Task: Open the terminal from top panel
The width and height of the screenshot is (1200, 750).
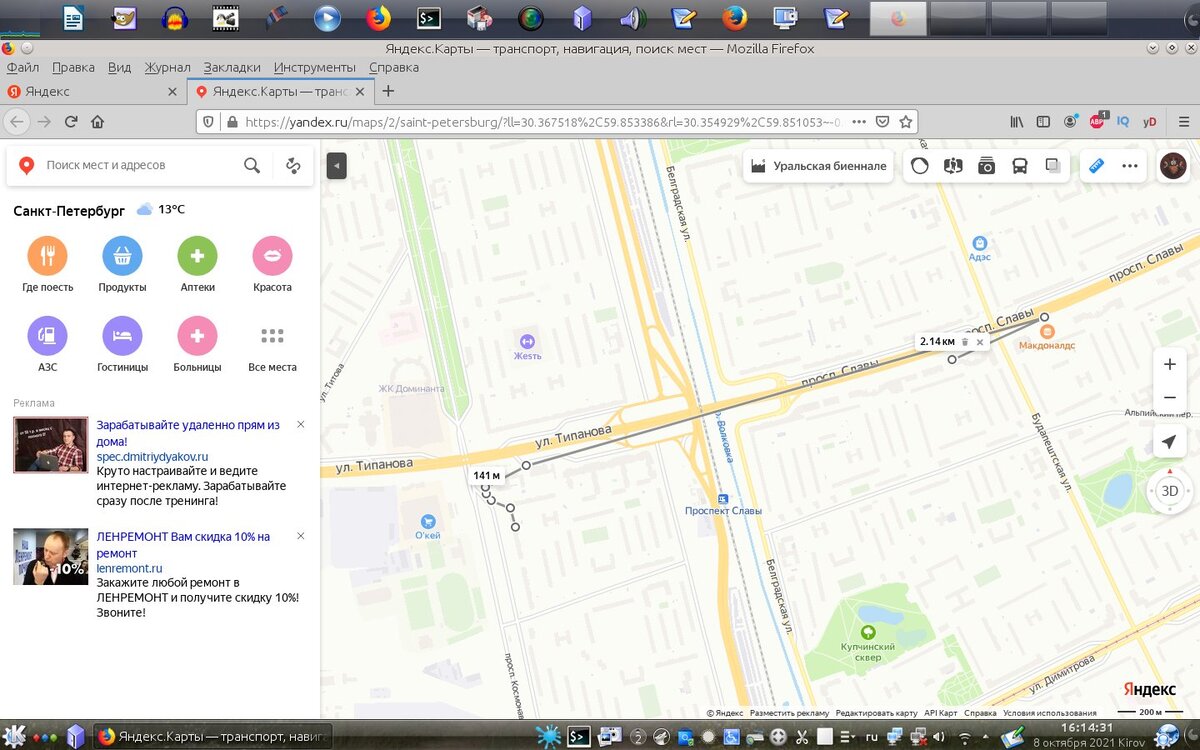Action: 429,17
